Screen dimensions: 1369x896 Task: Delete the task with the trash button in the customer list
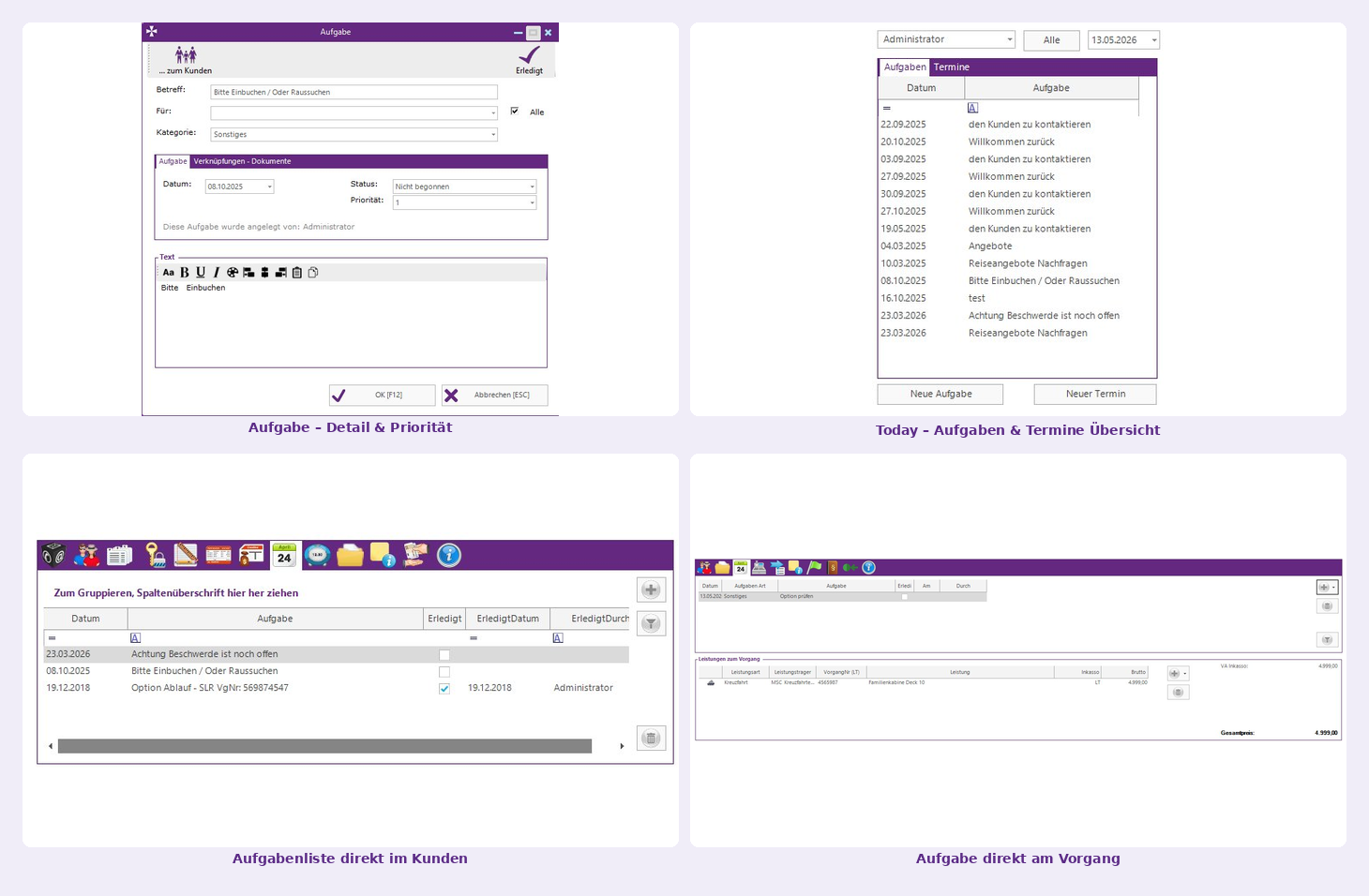651,738
